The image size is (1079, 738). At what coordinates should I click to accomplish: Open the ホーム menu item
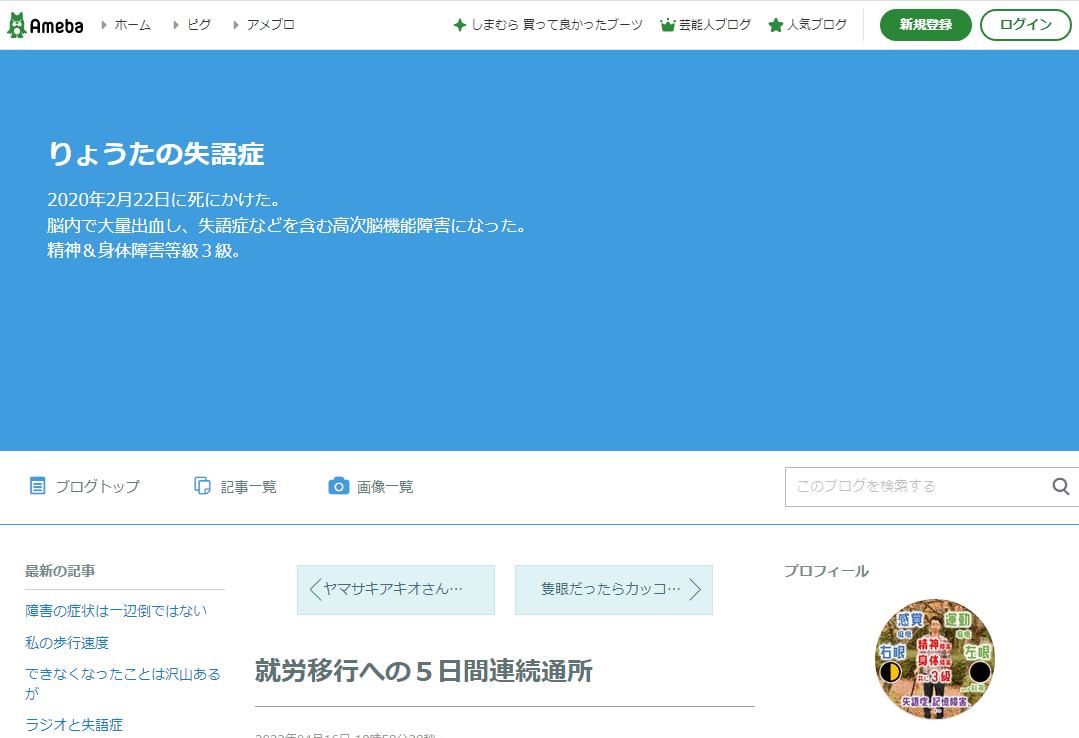coord(132,25)
